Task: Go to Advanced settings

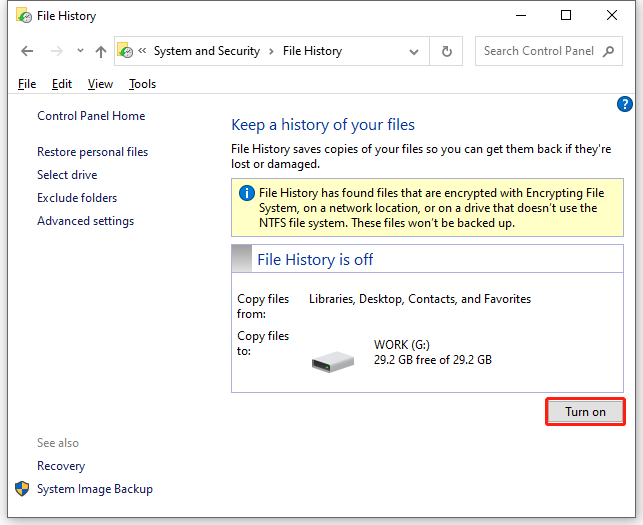Action: 85,221
